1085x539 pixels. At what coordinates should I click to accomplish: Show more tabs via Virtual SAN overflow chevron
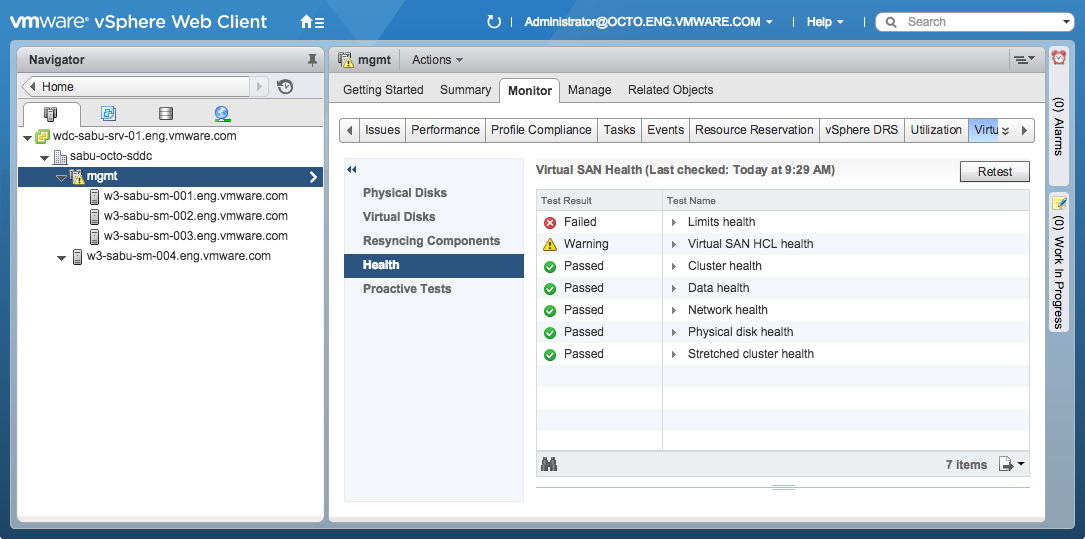(1005, 130)
